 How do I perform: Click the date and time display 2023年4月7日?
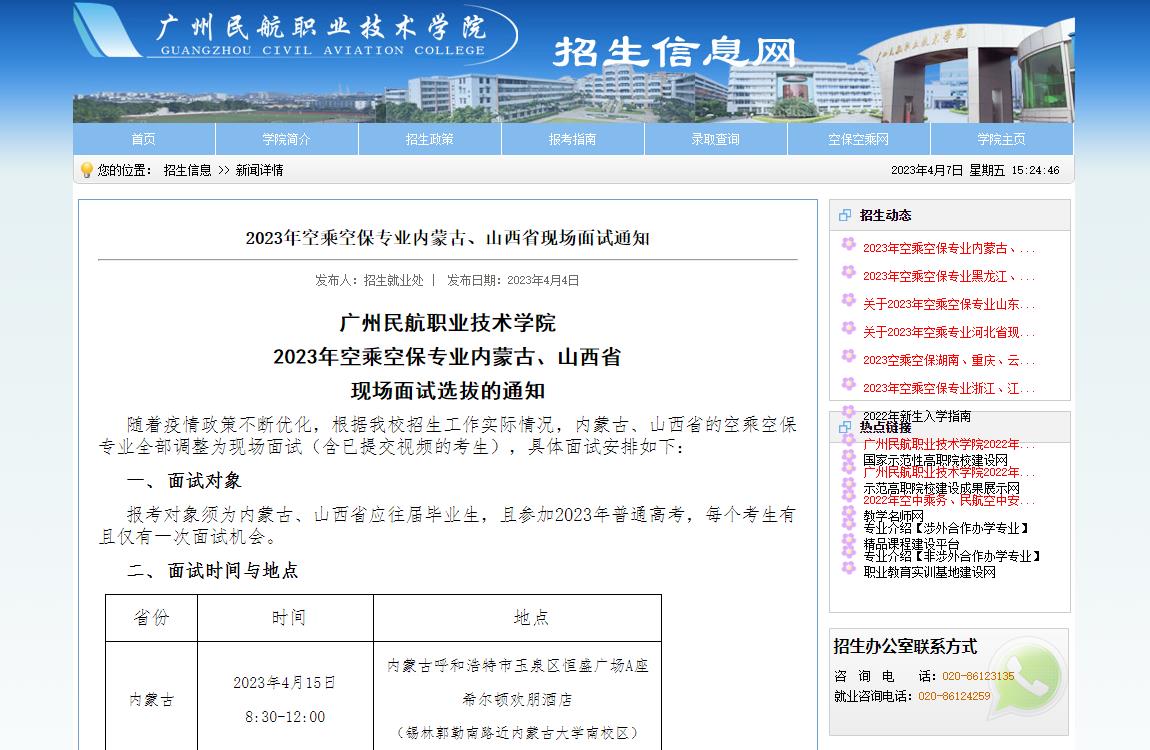[x=975, y=170]
